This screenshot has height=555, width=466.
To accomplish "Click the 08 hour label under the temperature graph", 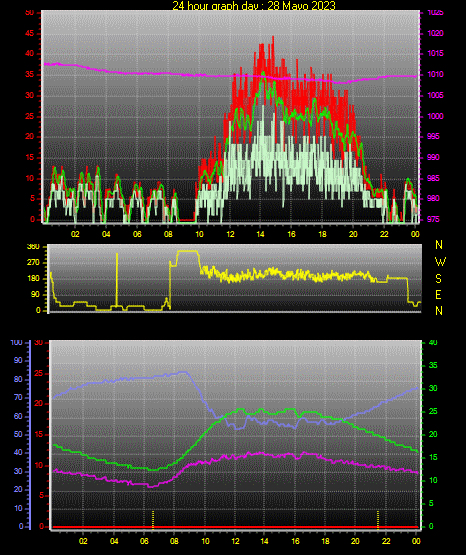I will pyautogui.click(x=174, y=541).
